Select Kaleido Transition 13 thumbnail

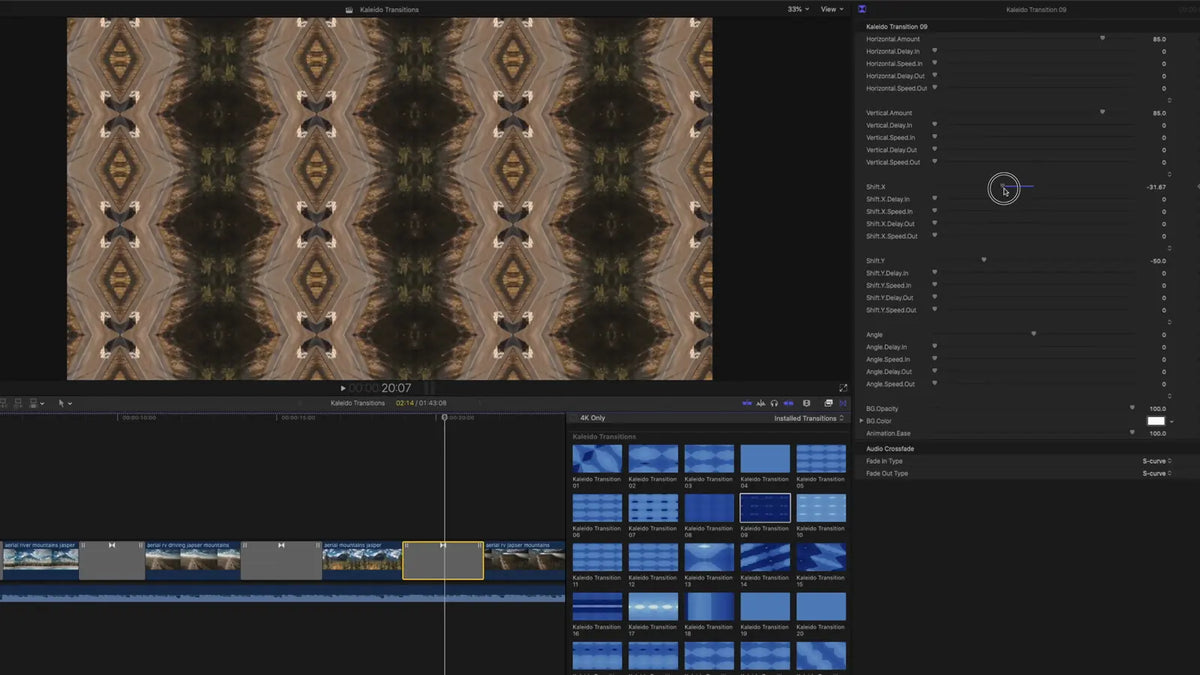click(709, 557)
